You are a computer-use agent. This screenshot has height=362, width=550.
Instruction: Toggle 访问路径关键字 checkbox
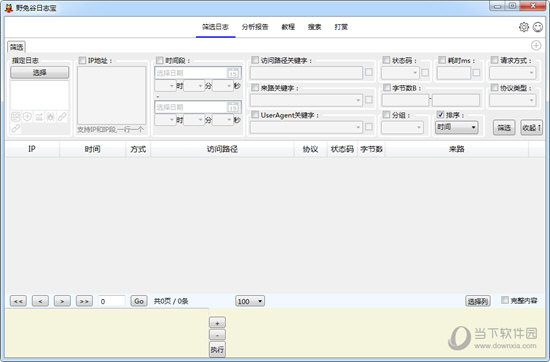coord(255,60)
